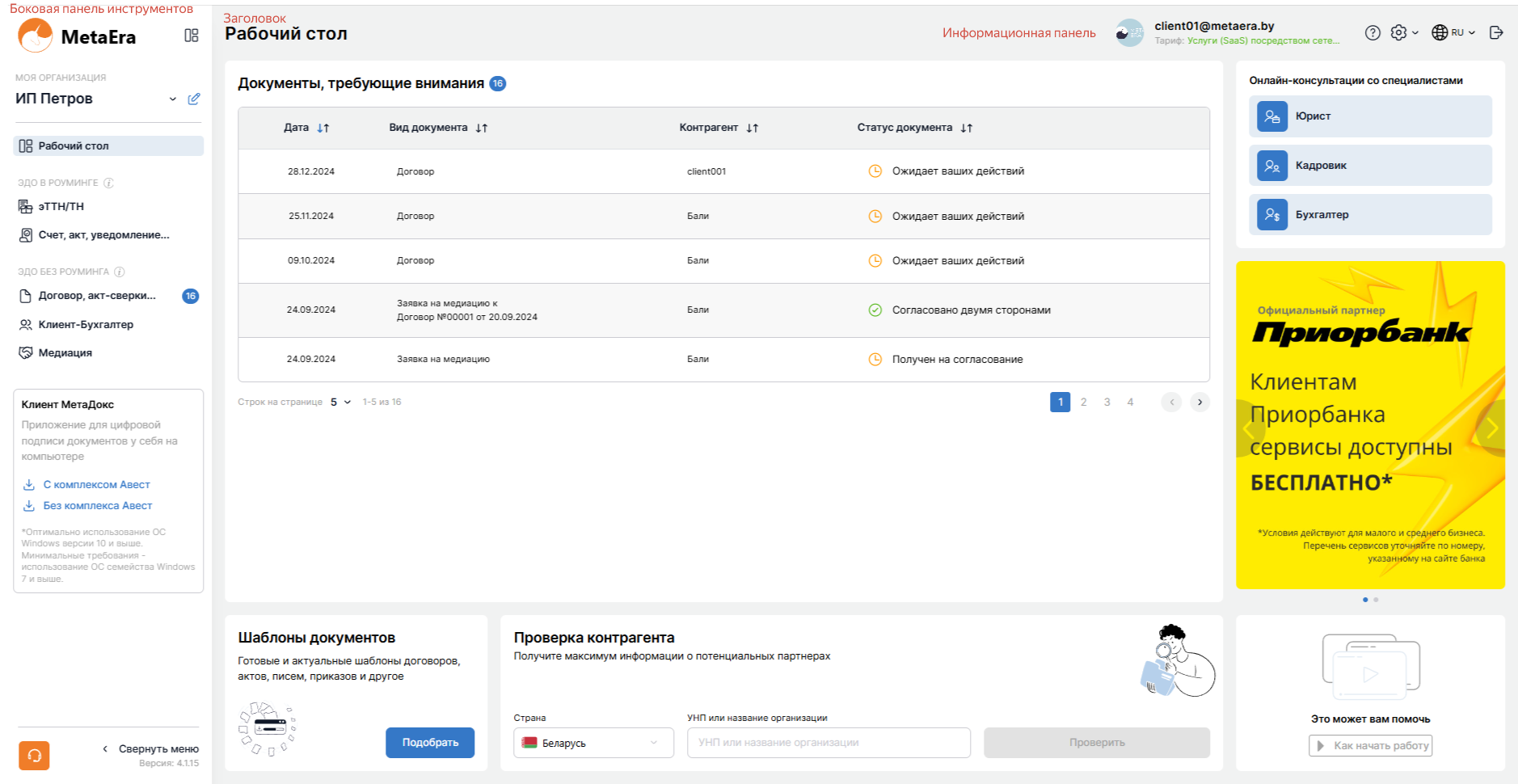Screen dimensions: 1518x784
Task: Go to эТТН/ТН section
Action: [61, 206]
